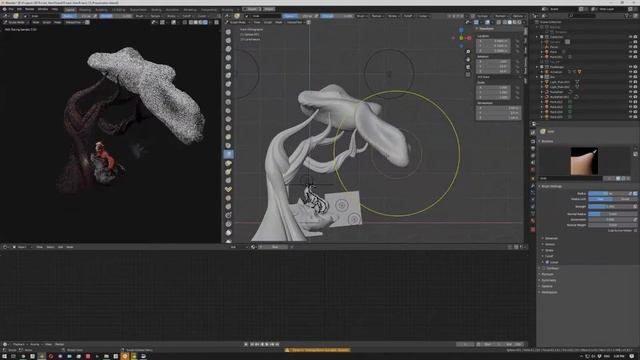Open the Object properties tab icon

click(533, 178)
